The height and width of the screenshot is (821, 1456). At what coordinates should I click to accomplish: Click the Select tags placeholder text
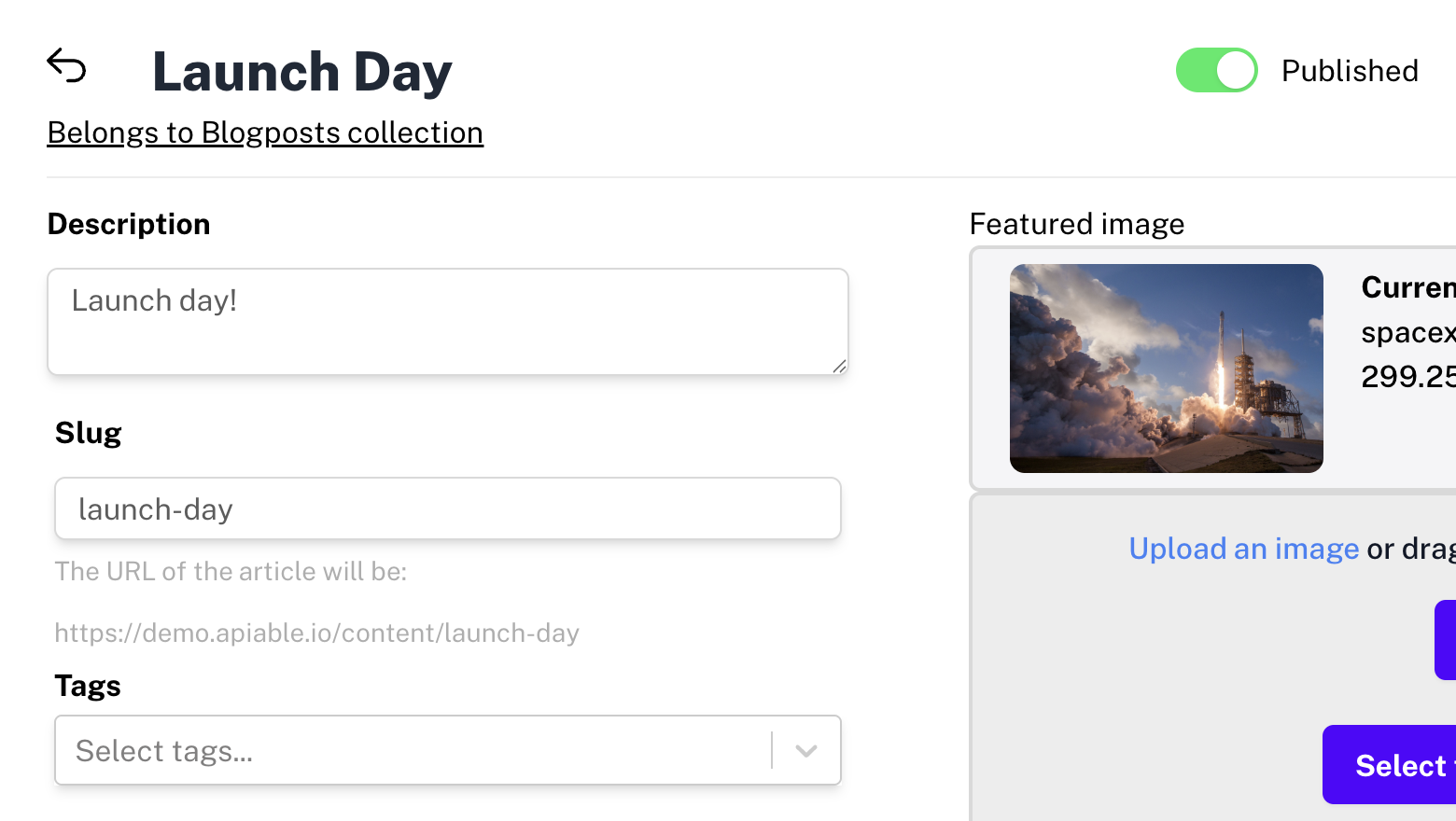164,751
